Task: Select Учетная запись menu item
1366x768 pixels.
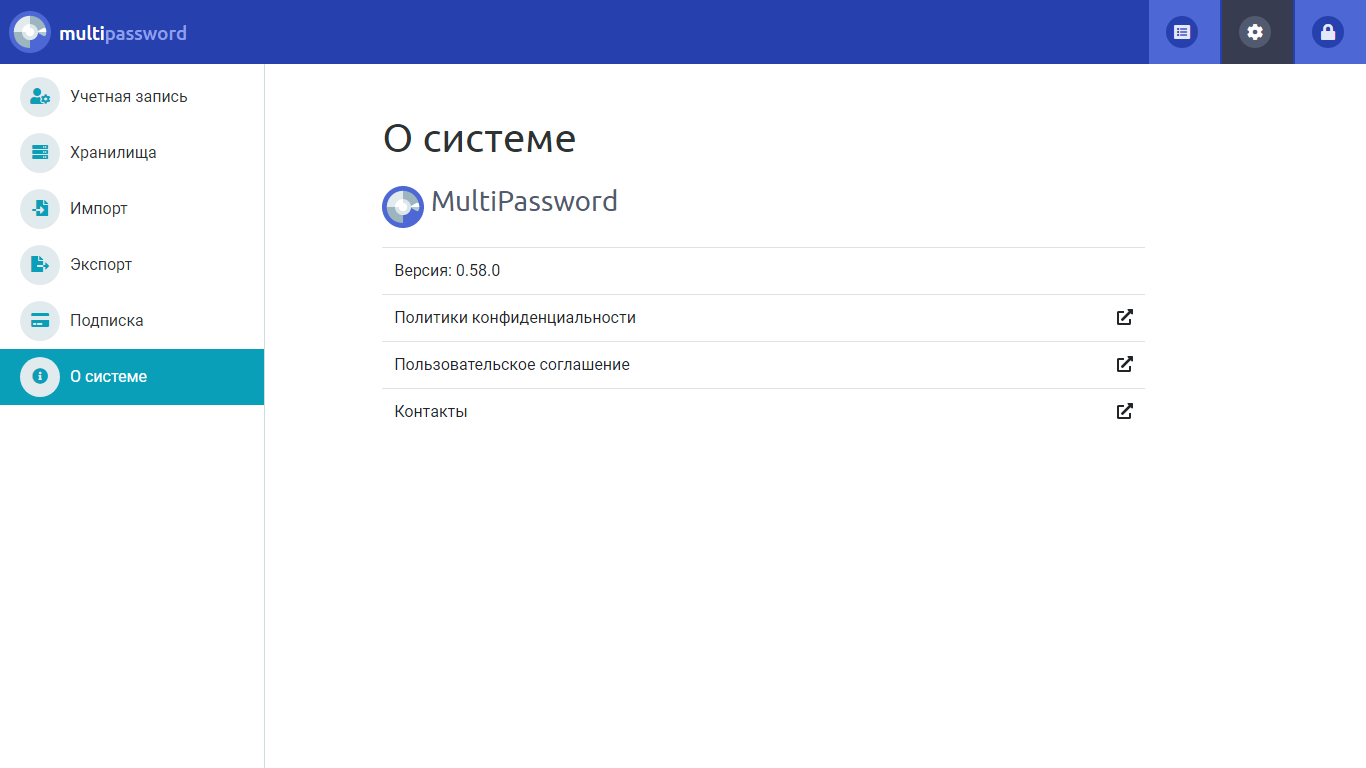Action: (132, 97)
